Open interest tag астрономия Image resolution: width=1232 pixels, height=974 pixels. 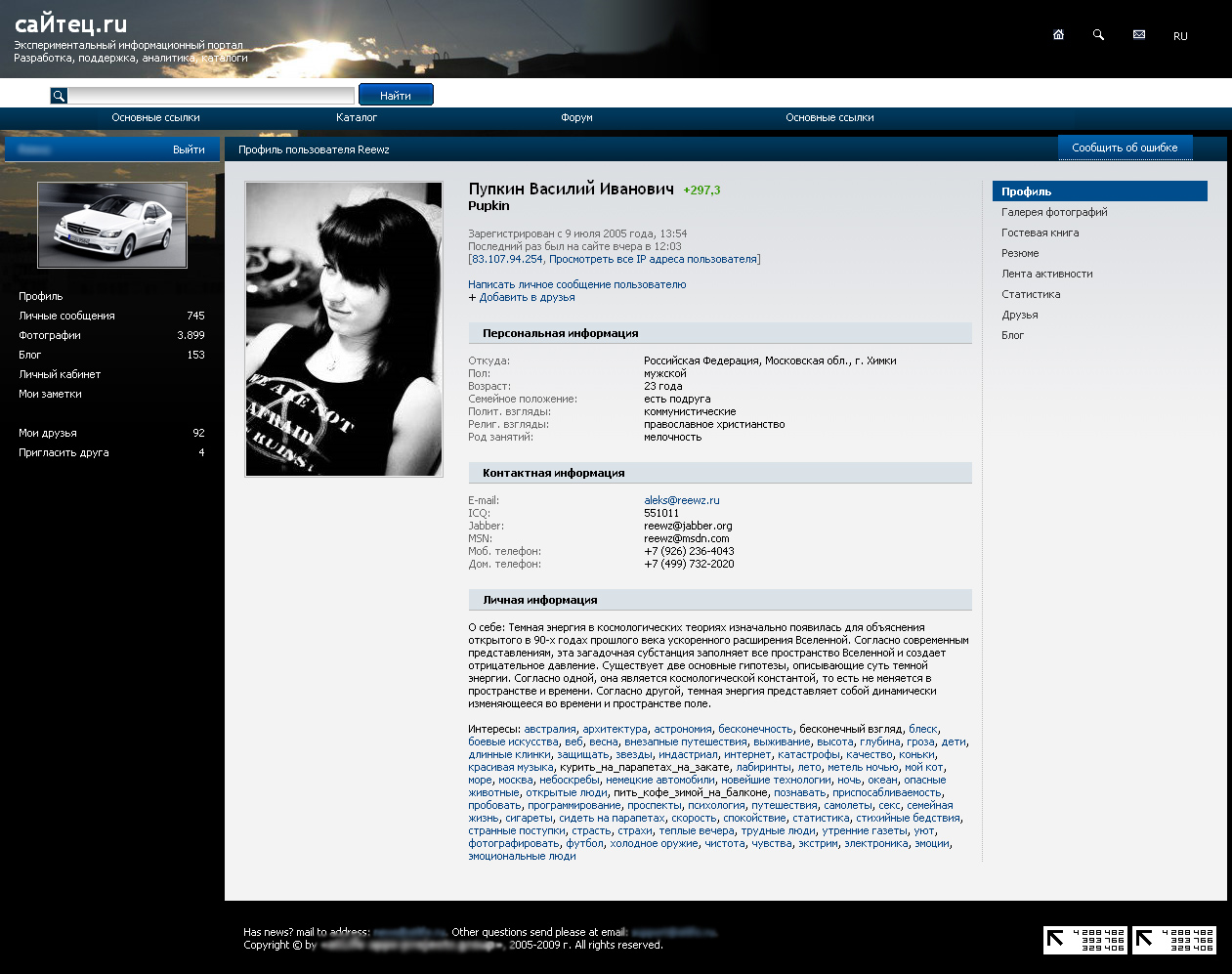tap(683, 729)
